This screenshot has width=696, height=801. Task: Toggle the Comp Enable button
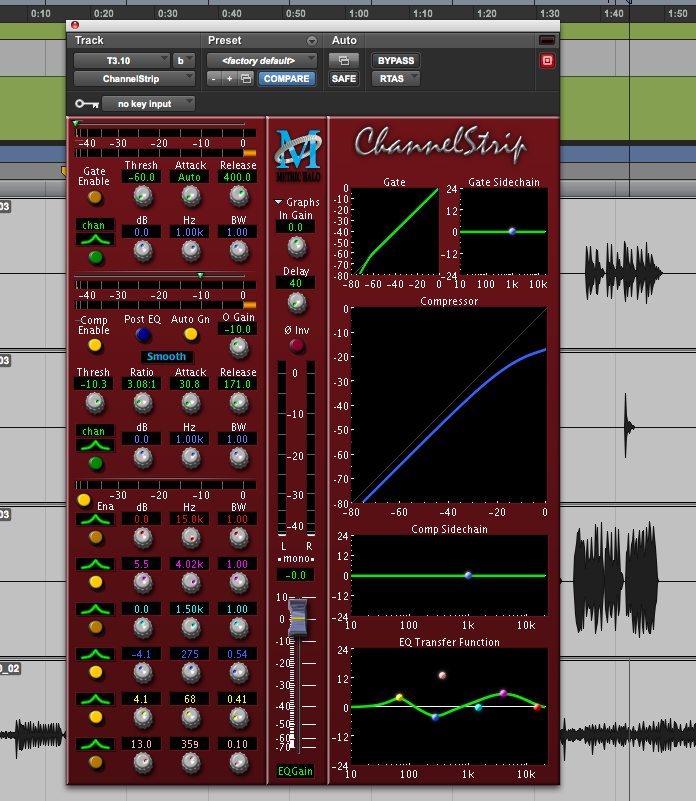point(95,345)
